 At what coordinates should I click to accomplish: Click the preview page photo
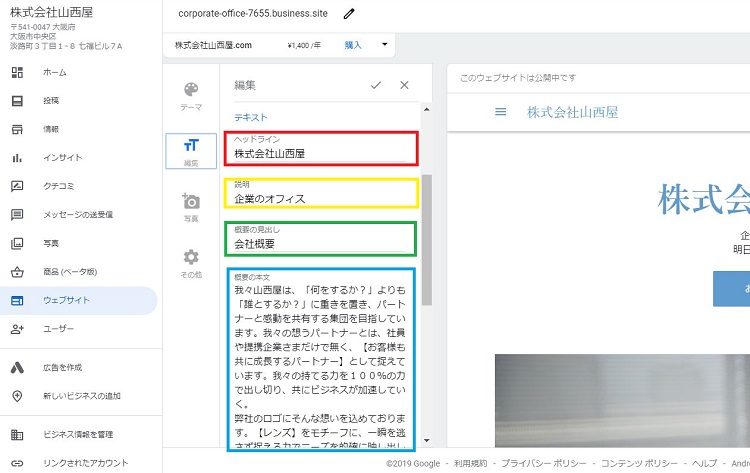coord(622,401)
